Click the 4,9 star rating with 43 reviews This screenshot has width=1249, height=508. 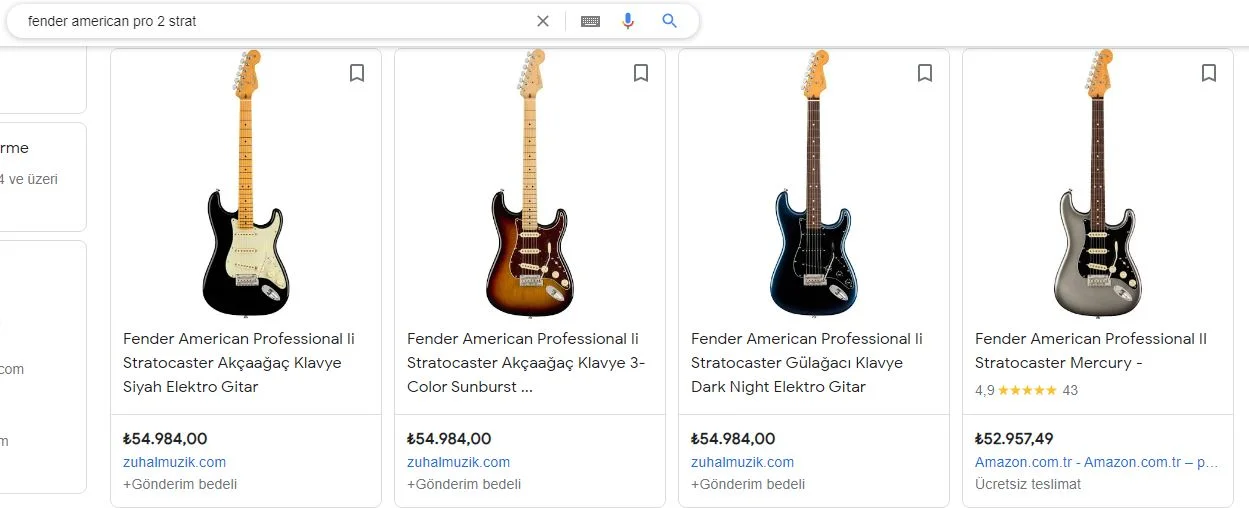(1026, 390)
